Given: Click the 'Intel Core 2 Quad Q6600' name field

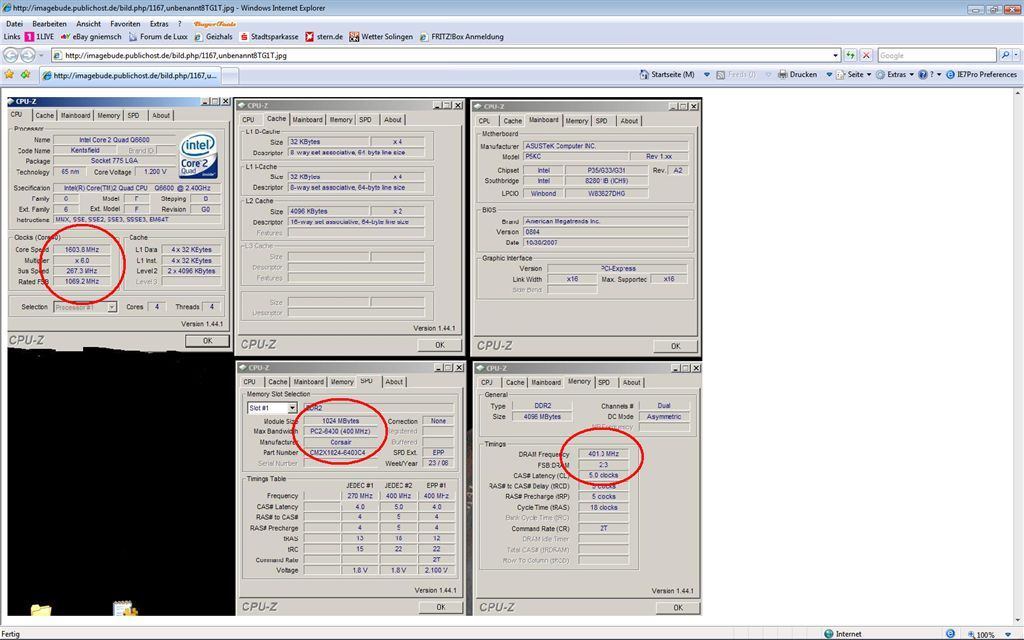Looking at the screenshot, I should pos(114,140).
